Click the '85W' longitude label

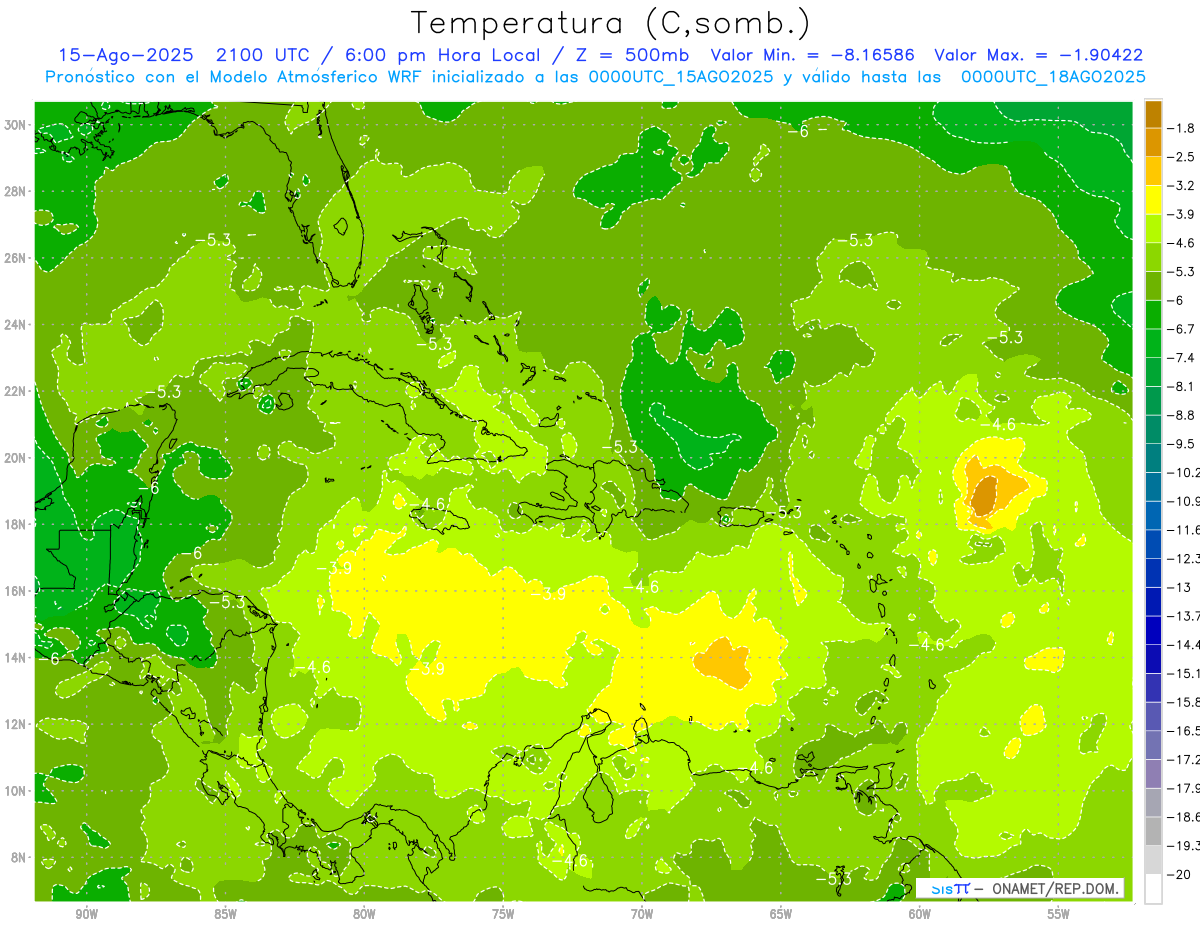tap(225, 914)
